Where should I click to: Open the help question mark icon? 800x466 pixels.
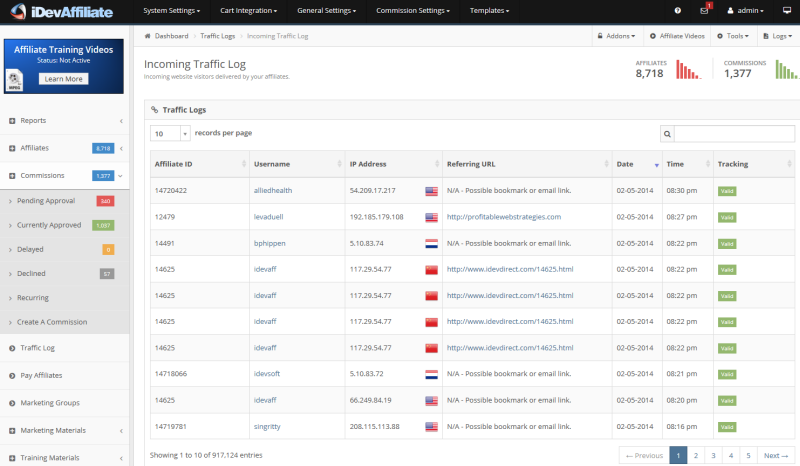678,11
